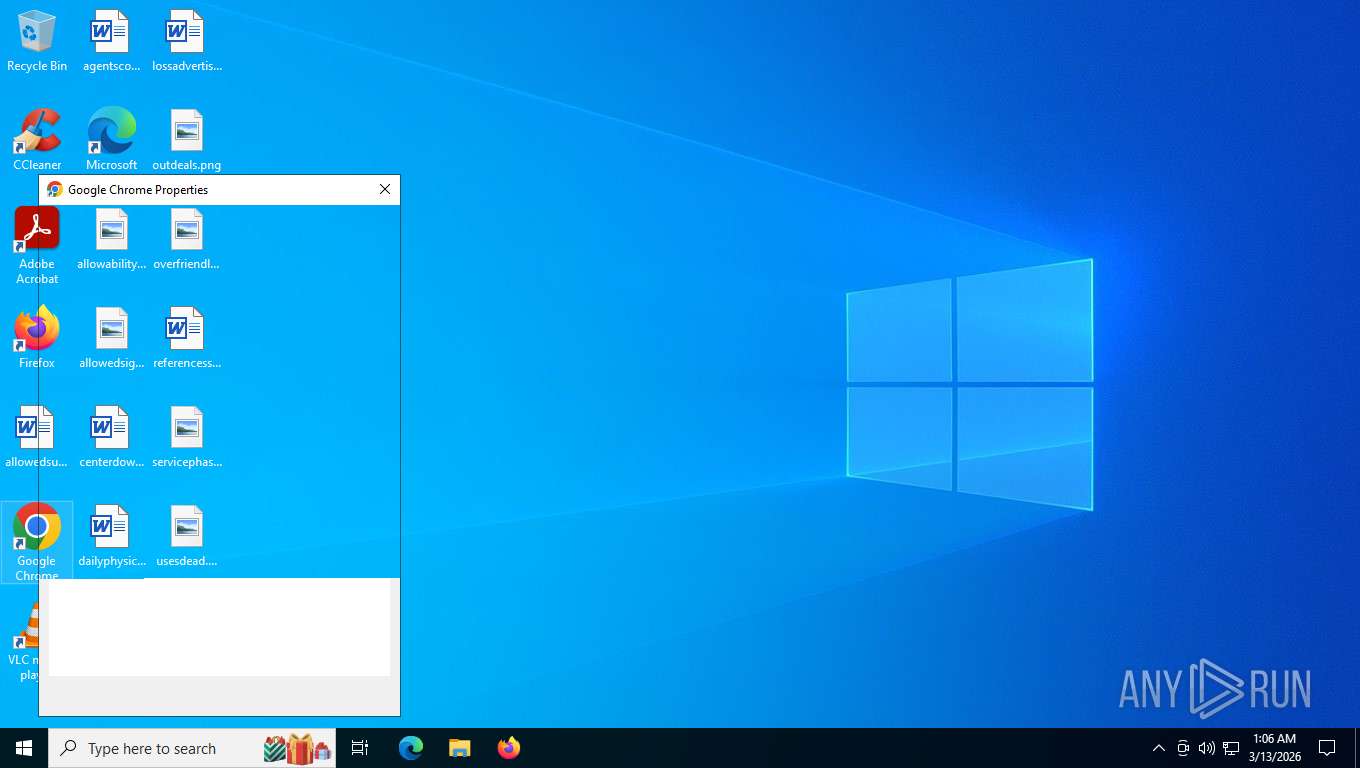Select the Firefox desktop shortcut
Screen dimensions: 1360x768
(x=37, y=338)
